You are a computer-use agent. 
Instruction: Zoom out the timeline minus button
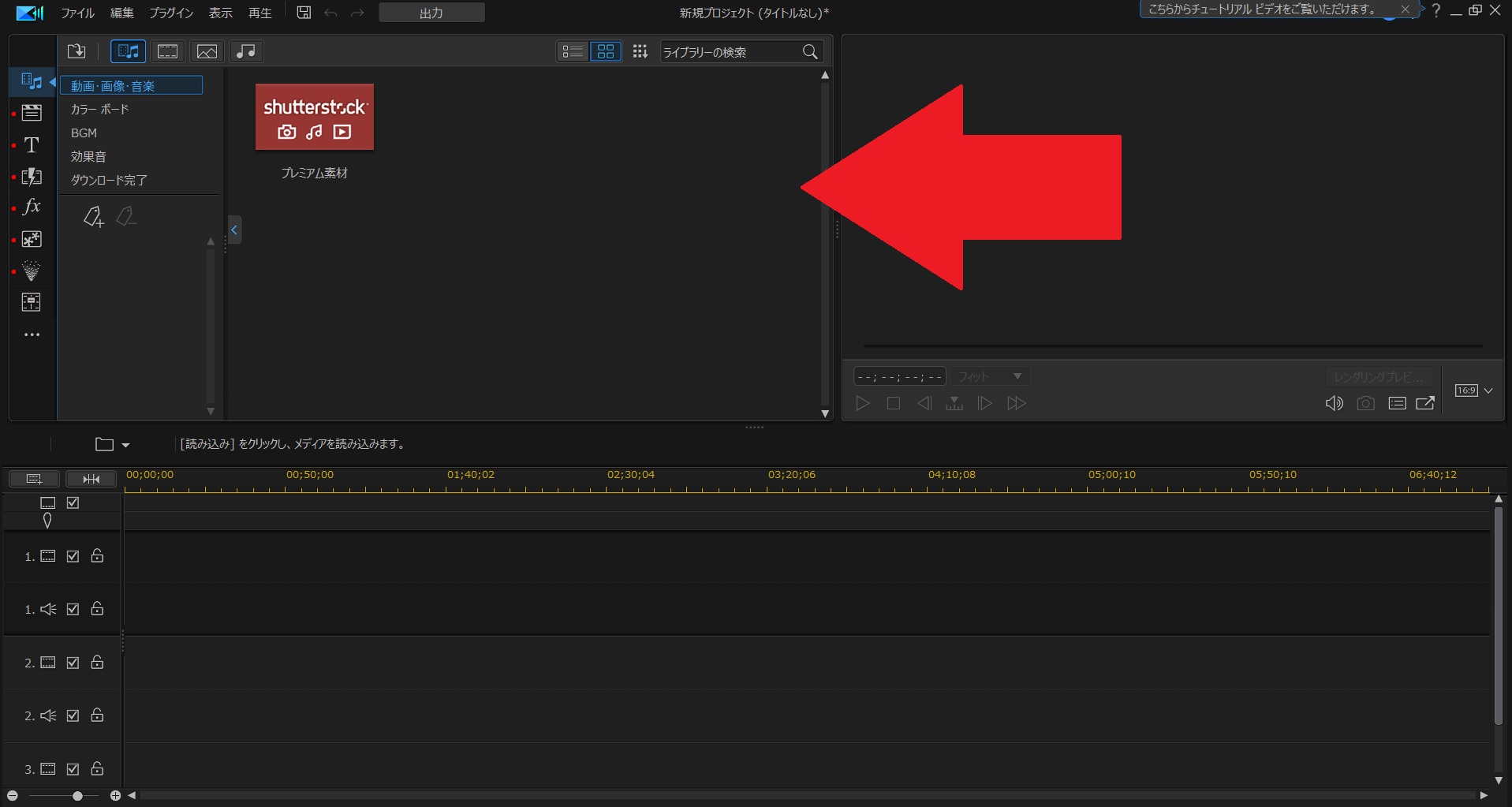click(13, 796)
